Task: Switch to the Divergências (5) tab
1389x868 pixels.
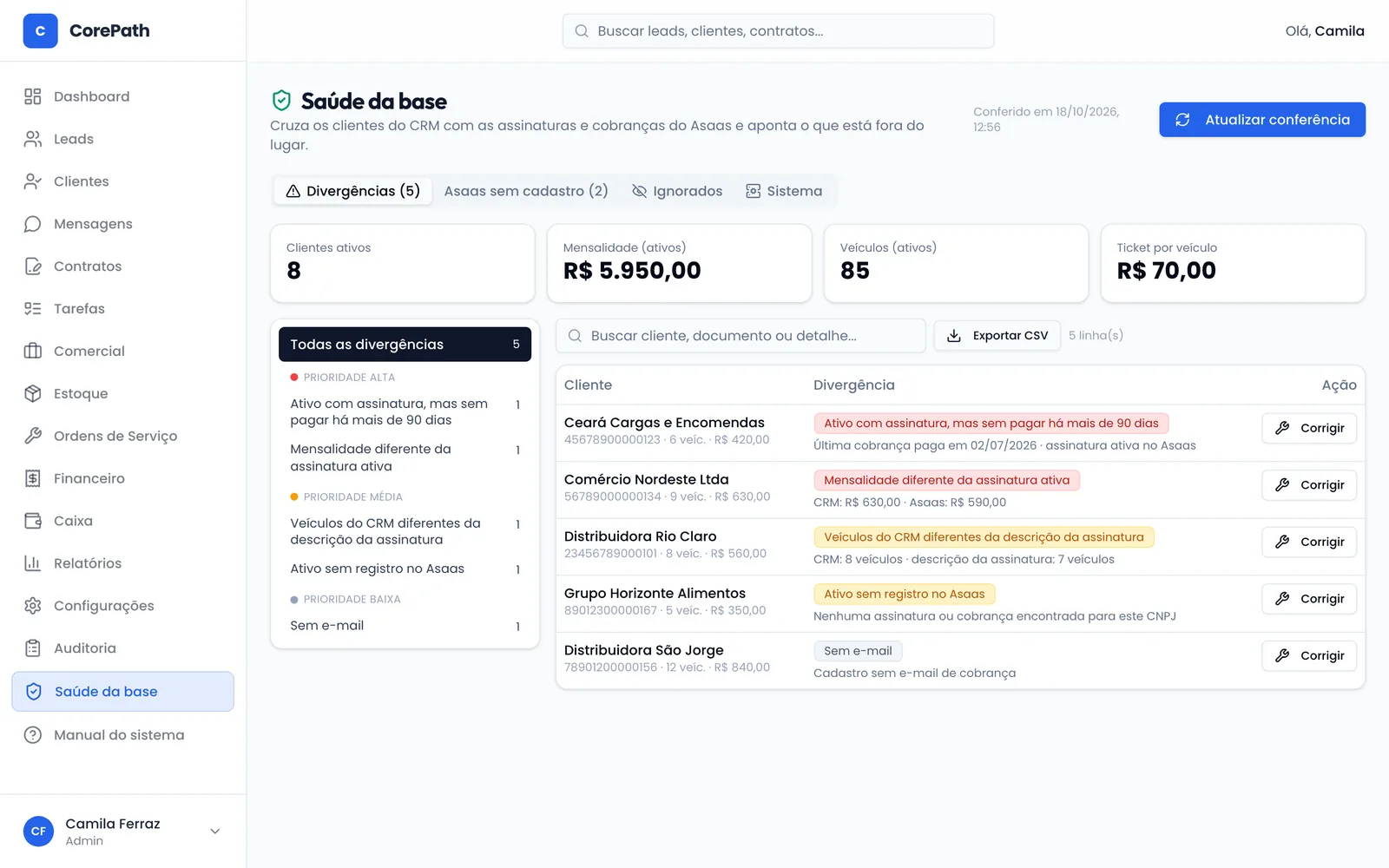Action: click(x=352, y=191)
